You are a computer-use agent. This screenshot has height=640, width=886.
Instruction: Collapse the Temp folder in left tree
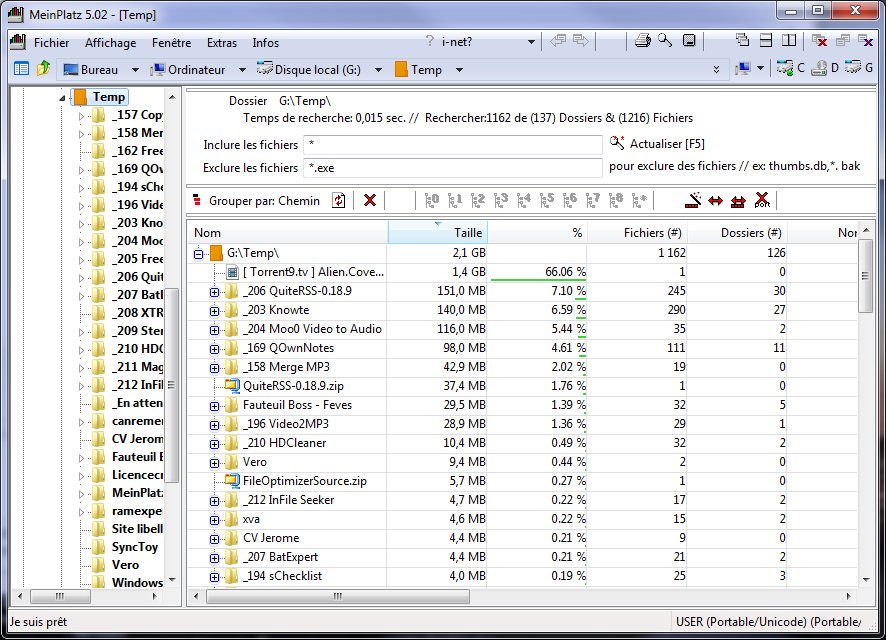point(62,98)
